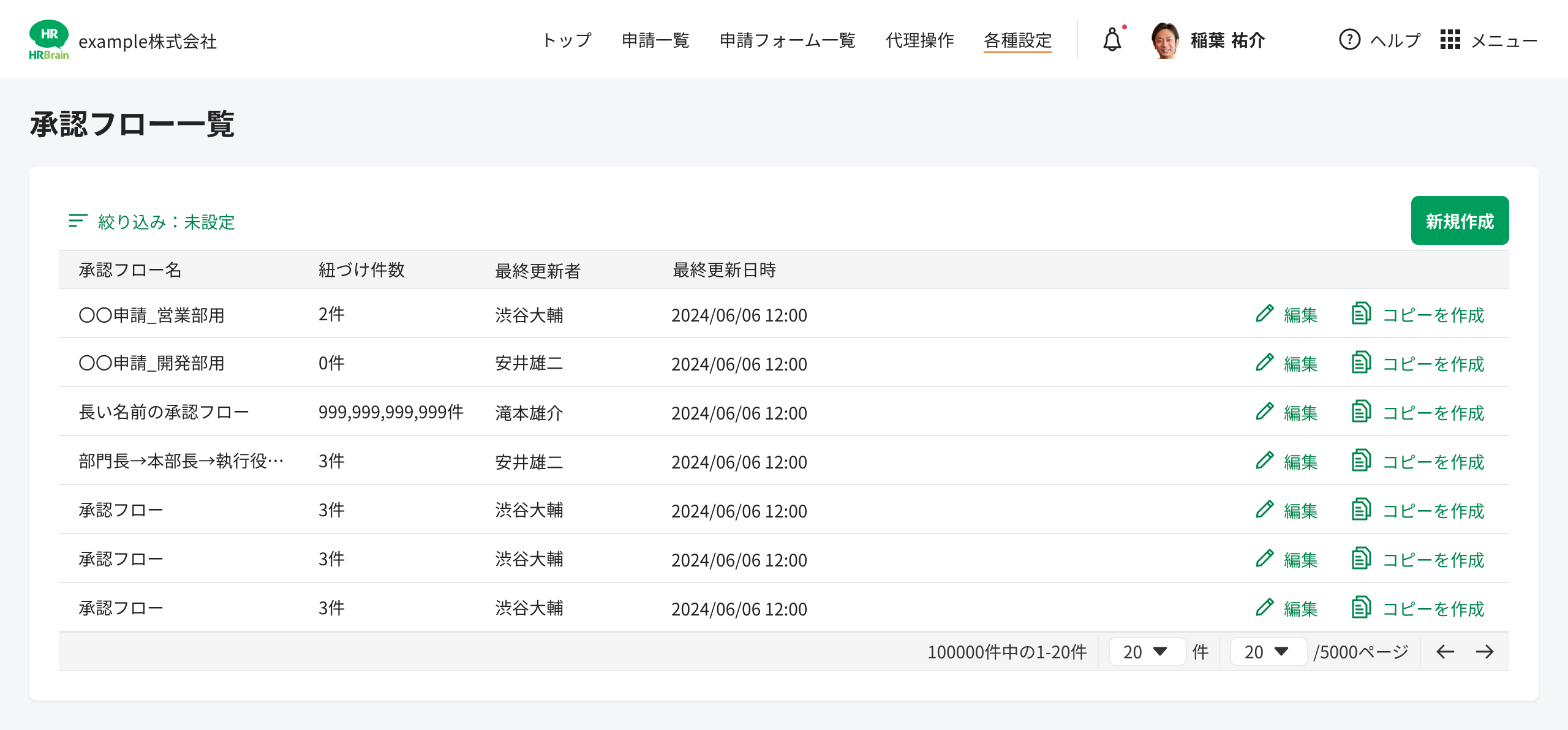Click the pencil icon on 部門長→本部長→執行役 row
The height and width of the screenshot is (730, 1568).
coord(1264,461)
